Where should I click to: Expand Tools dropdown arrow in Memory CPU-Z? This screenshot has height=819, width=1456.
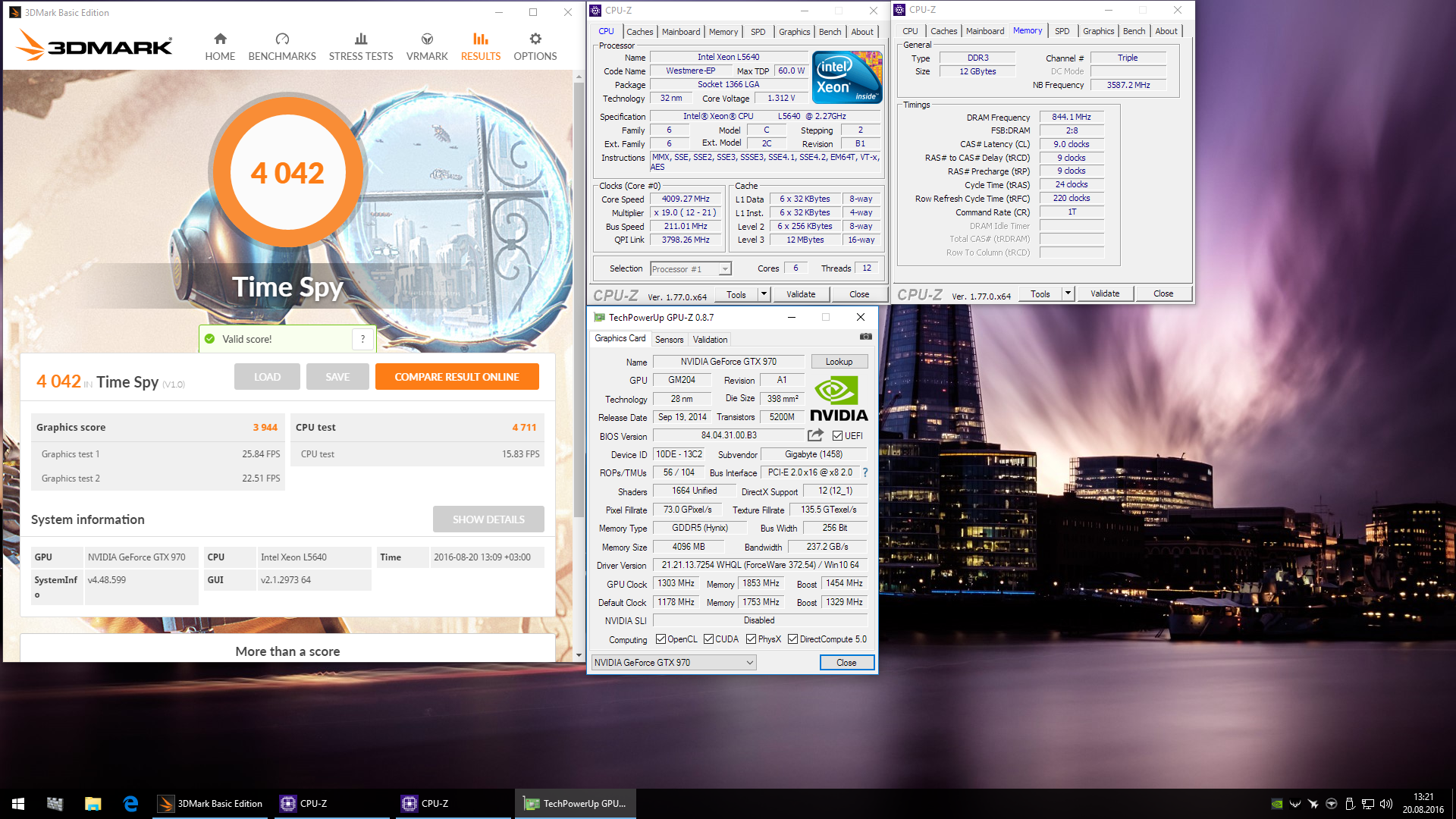click(x=1068, y=293)
